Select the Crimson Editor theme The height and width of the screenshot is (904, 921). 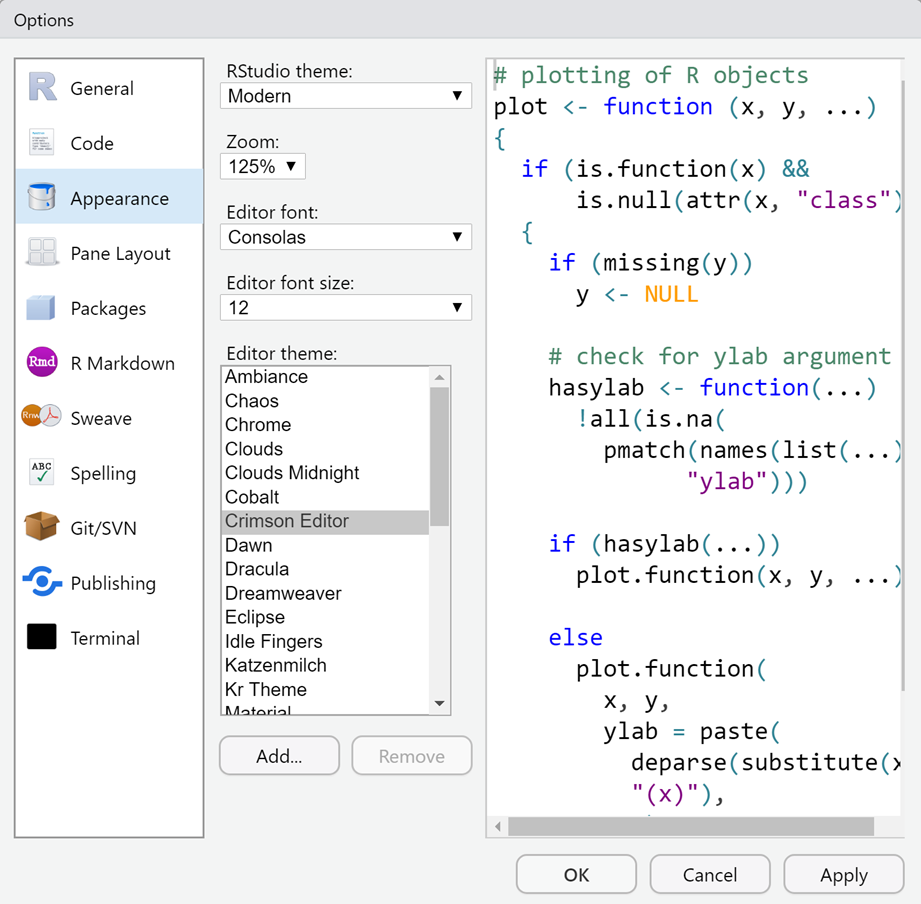(x=325, y=521)
